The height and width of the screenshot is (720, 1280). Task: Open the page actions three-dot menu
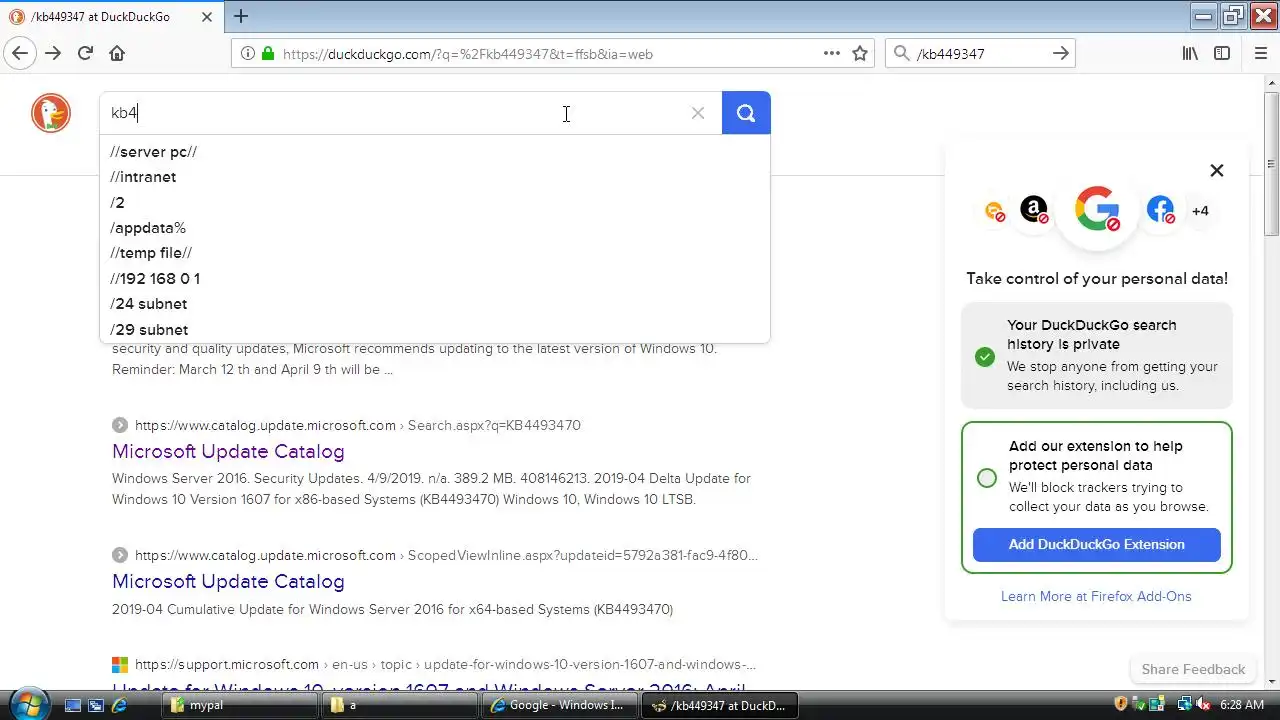pos(831,54)
